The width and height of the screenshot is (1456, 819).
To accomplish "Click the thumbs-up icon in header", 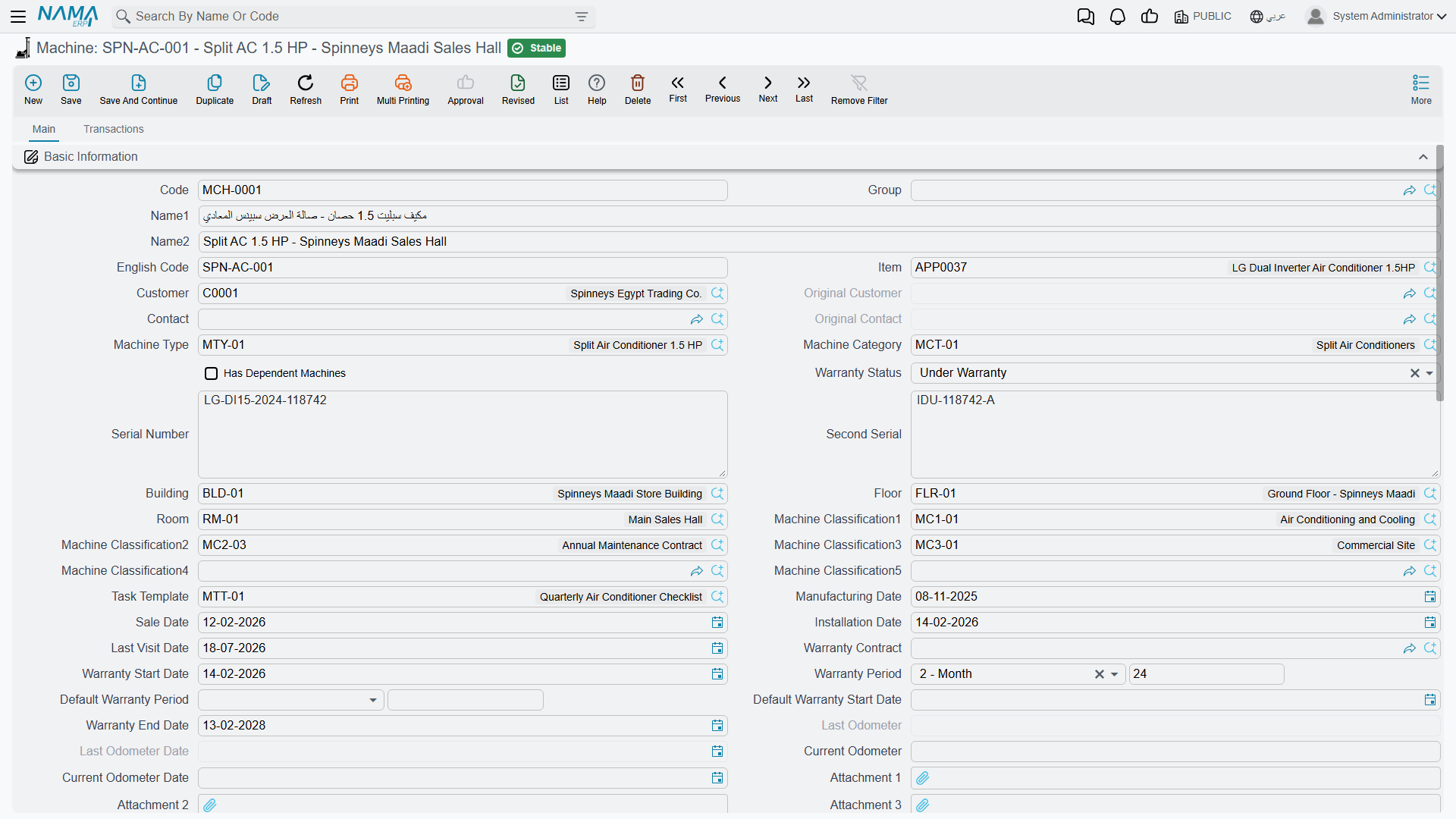I will click(1150, 17).
